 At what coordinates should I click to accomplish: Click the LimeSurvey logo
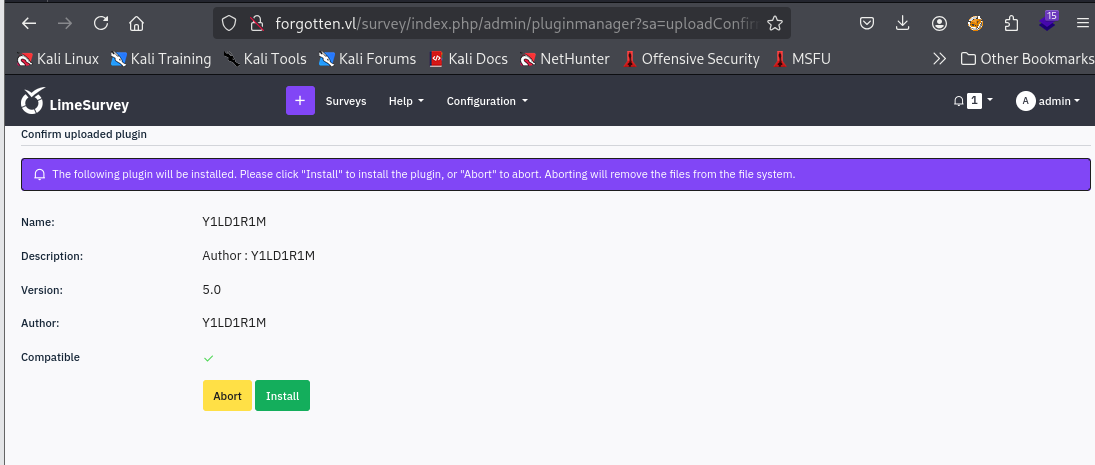[x=75, y=103]
